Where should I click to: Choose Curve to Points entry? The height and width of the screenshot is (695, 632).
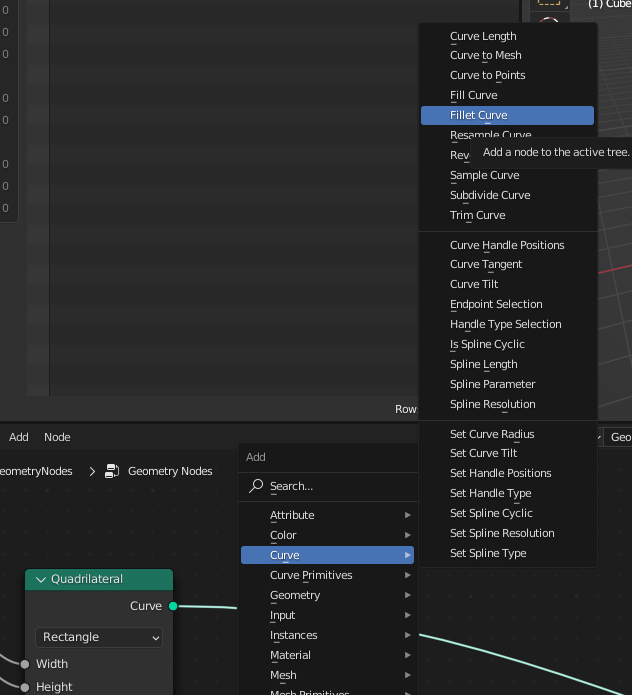(507, 75)
